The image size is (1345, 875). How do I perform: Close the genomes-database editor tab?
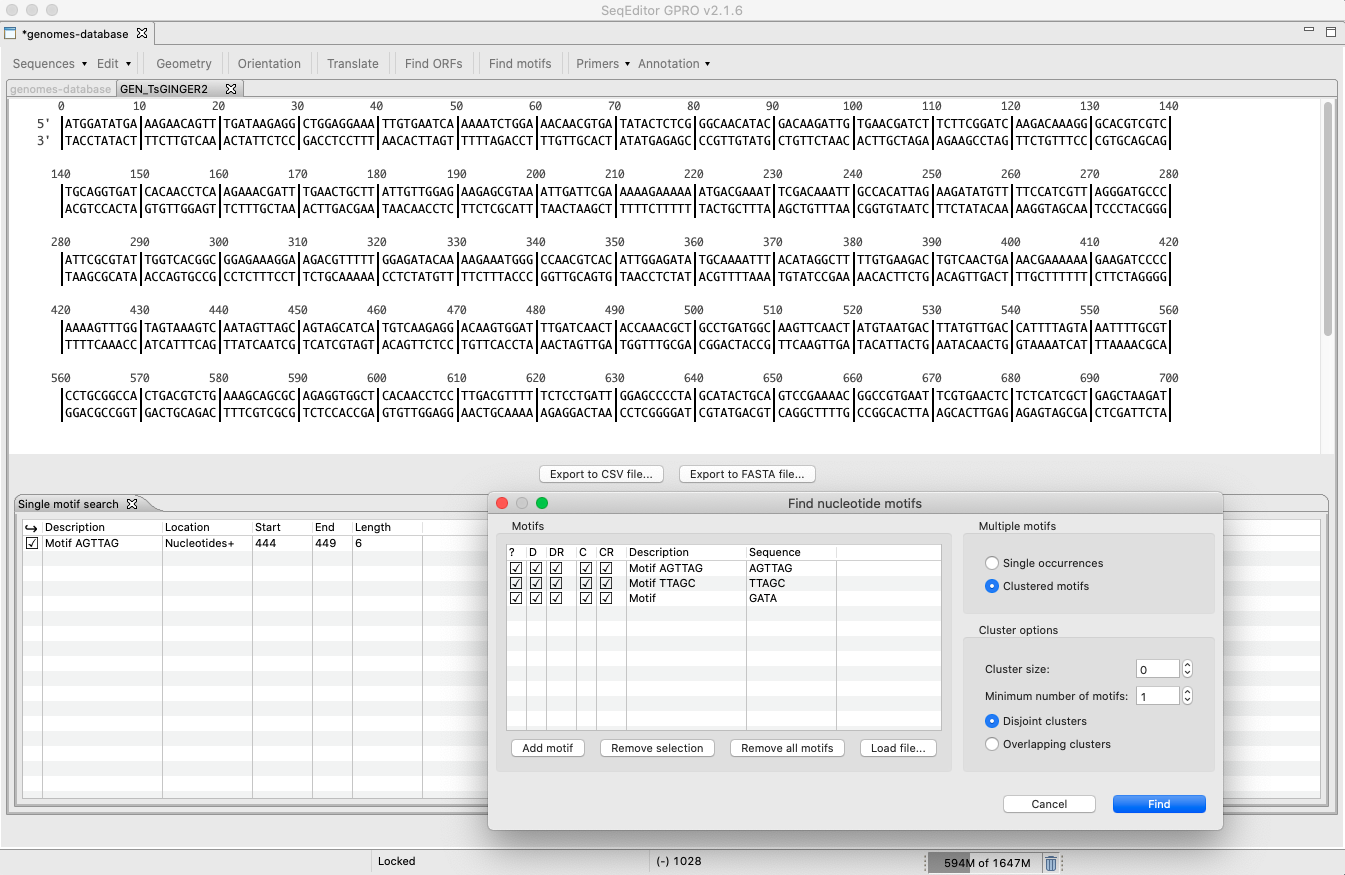[x=142, y=33]
